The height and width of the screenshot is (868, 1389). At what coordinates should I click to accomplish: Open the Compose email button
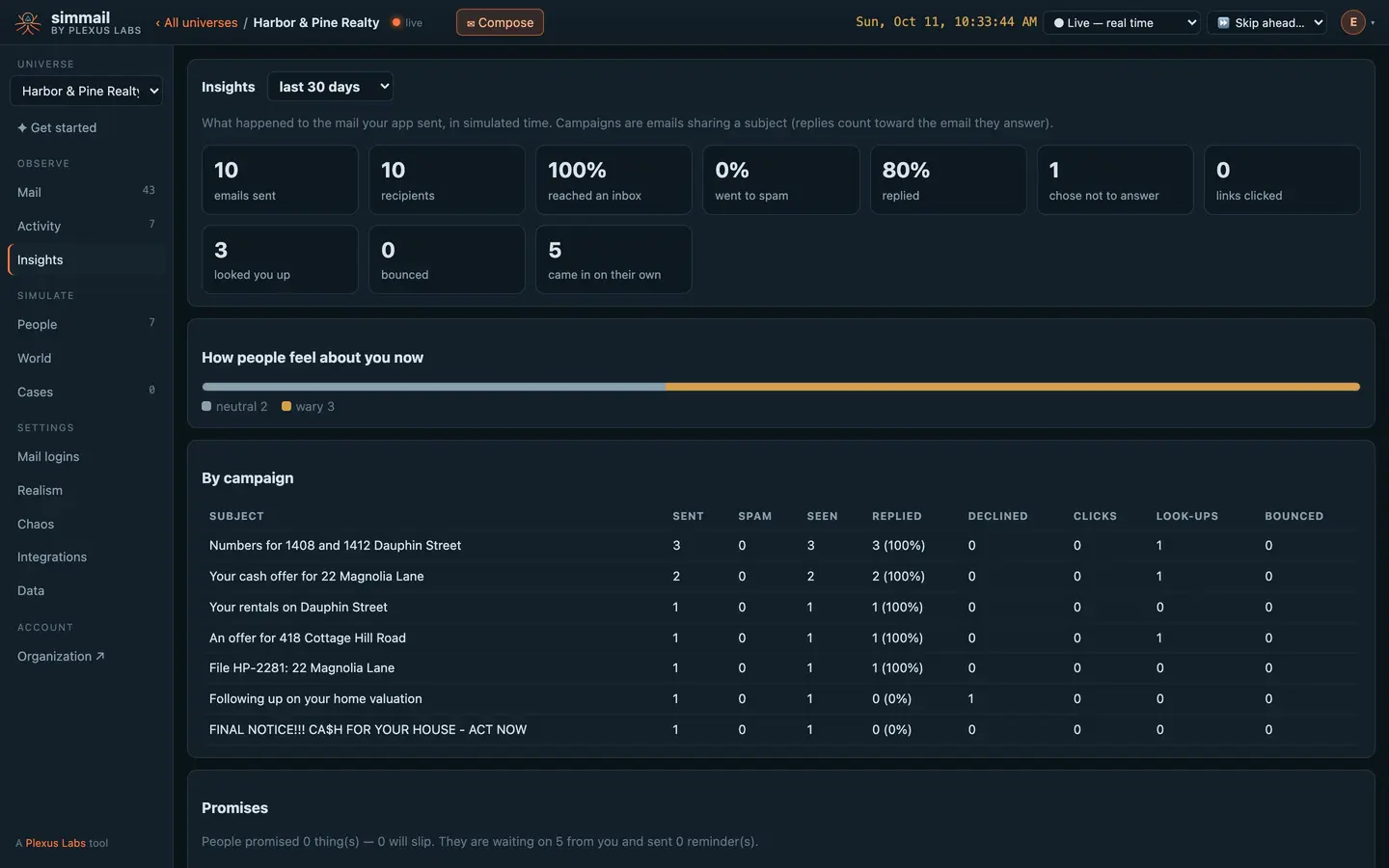click(x=500, y=22)
